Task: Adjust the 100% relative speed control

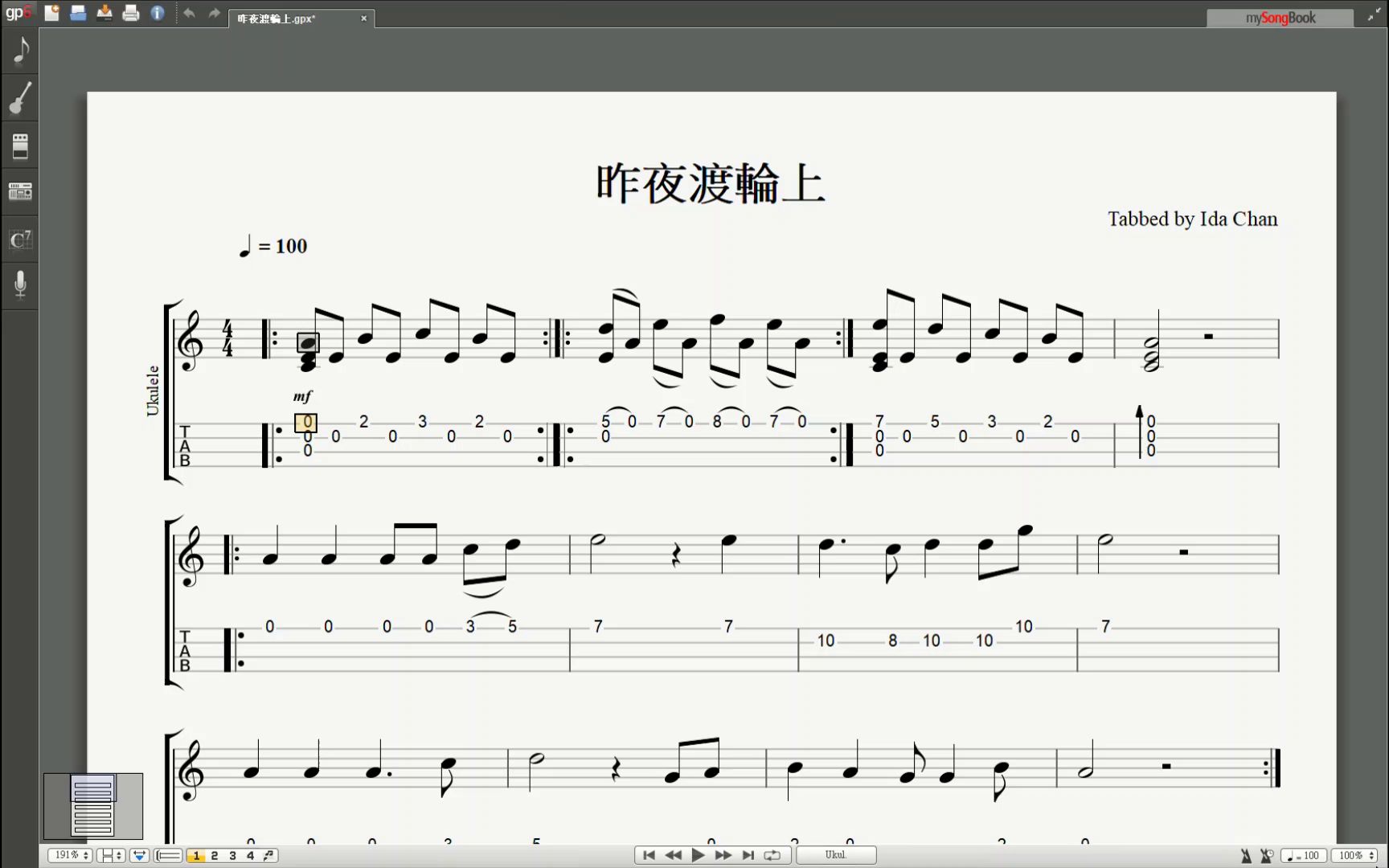Action: click(x=1355, y=856)
